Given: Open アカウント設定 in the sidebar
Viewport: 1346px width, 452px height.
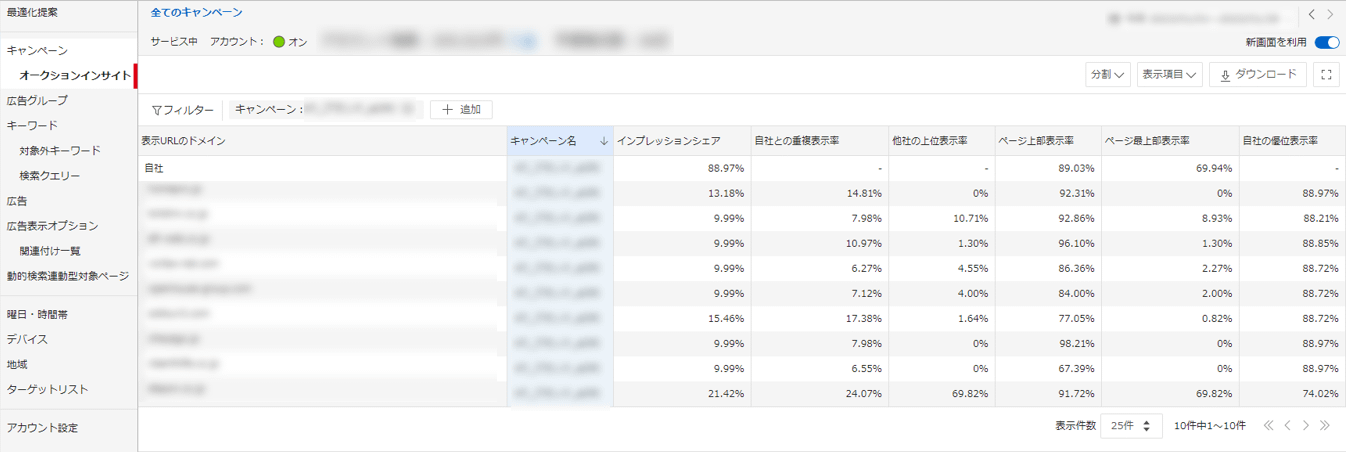Looking at the screenshot, I should [x=42, y=428].
